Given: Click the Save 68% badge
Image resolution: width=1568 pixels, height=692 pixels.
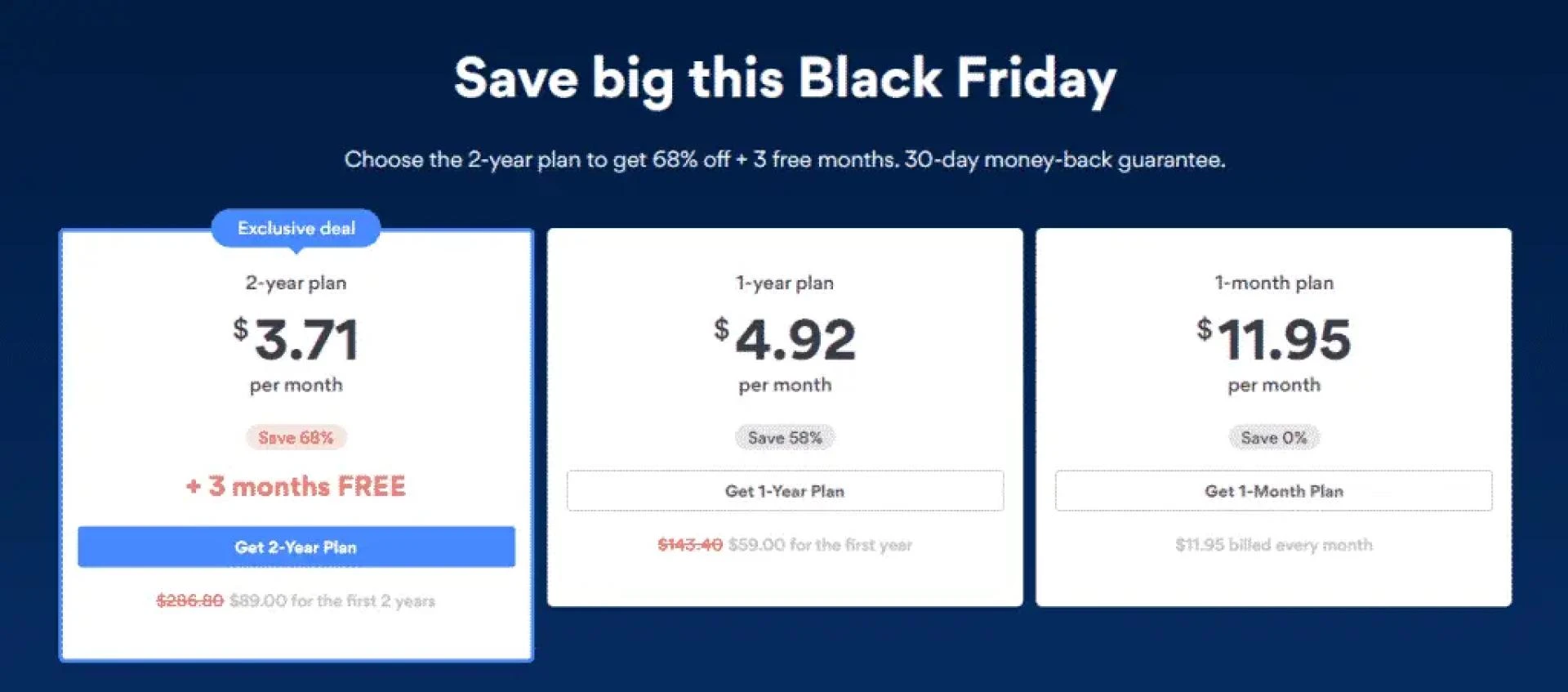Looking at the screenshot, I should (x=296, y=437).
